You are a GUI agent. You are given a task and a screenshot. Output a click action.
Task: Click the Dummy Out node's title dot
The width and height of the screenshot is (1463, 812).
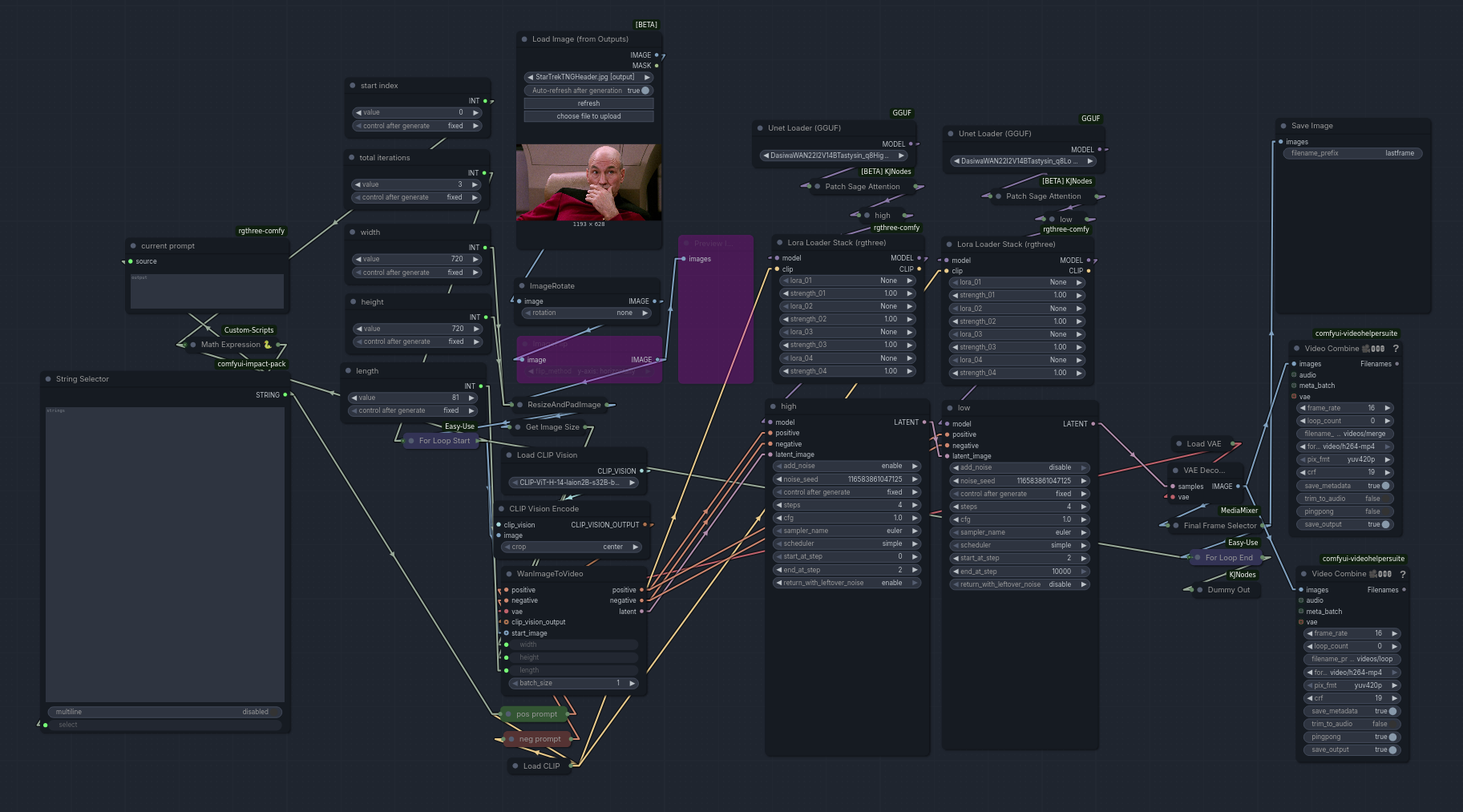[1200, 590]
